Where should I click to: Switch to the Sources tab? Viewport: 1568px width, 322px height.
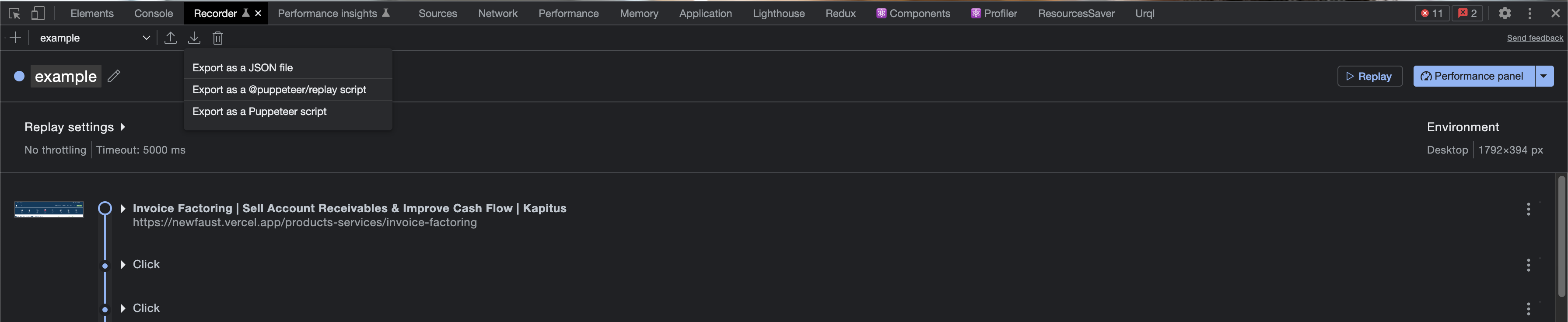point(437,13)
